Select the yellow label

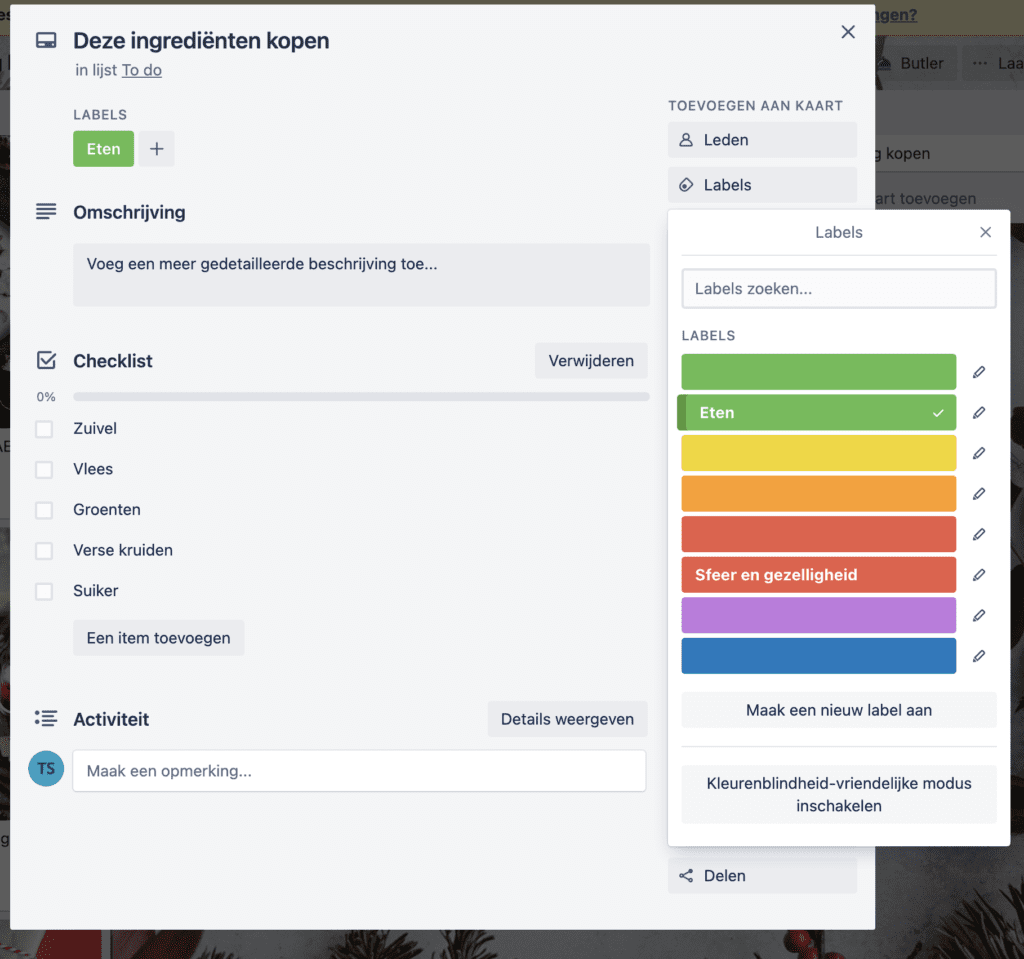[x=818, y=453]
